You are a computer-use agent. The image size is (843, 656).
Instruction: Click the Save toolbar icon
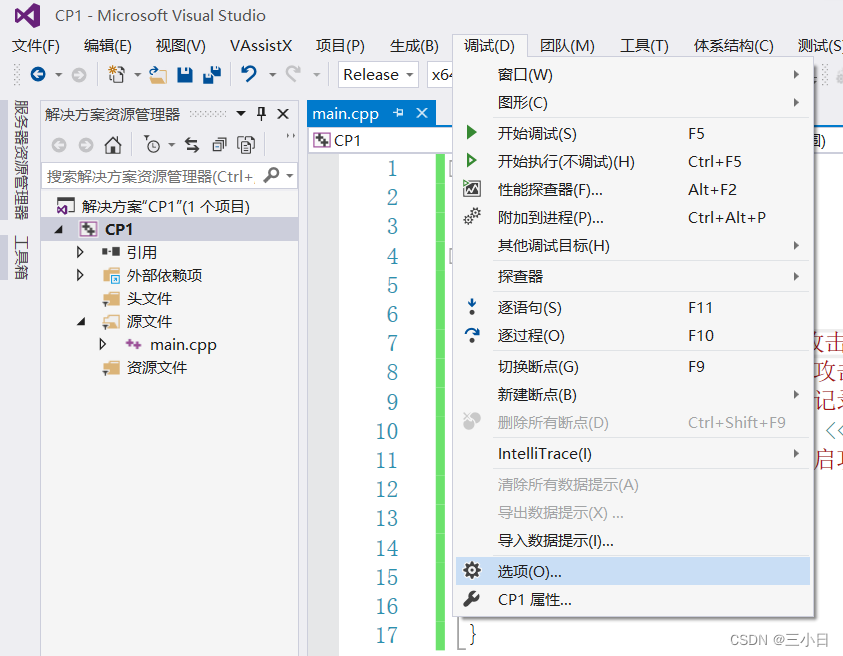[185, 73]
